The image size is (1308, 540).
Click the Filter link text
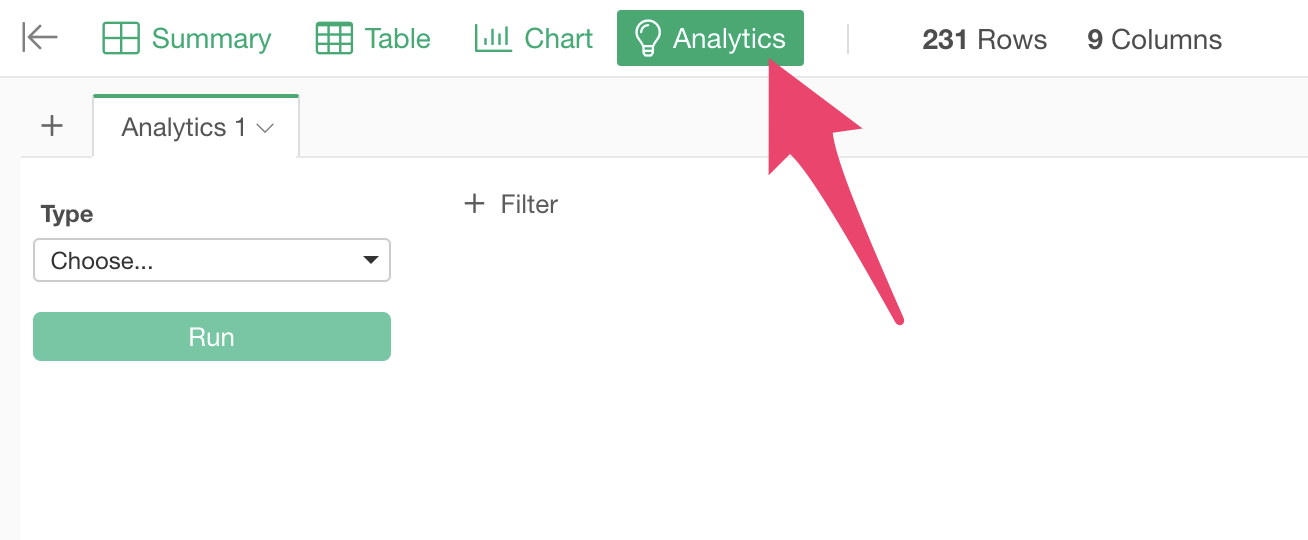pyautogui.click(x=529, y=204)
